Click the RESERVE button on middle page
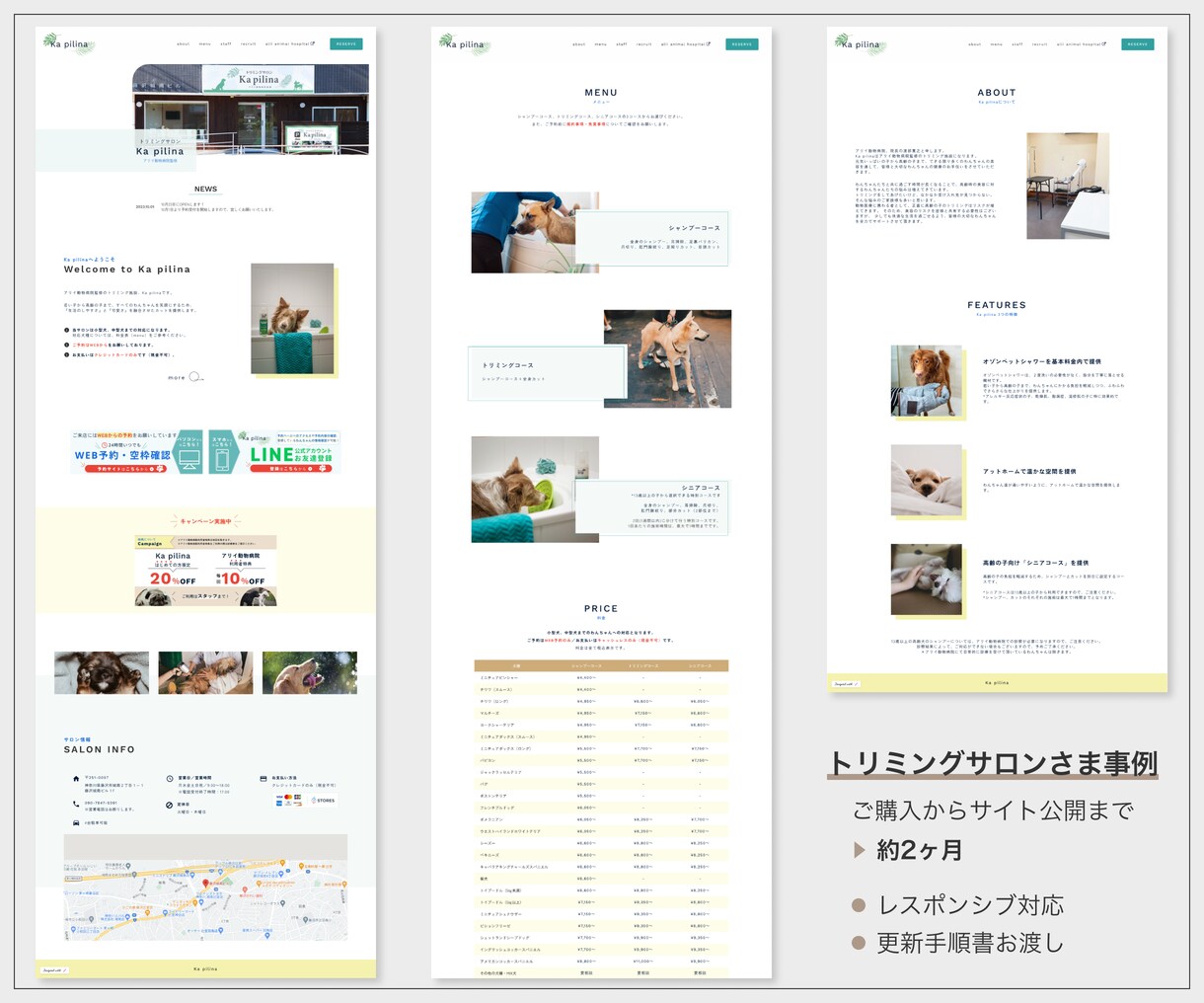Screen dimensions: 1204x1003 point(742,43)
